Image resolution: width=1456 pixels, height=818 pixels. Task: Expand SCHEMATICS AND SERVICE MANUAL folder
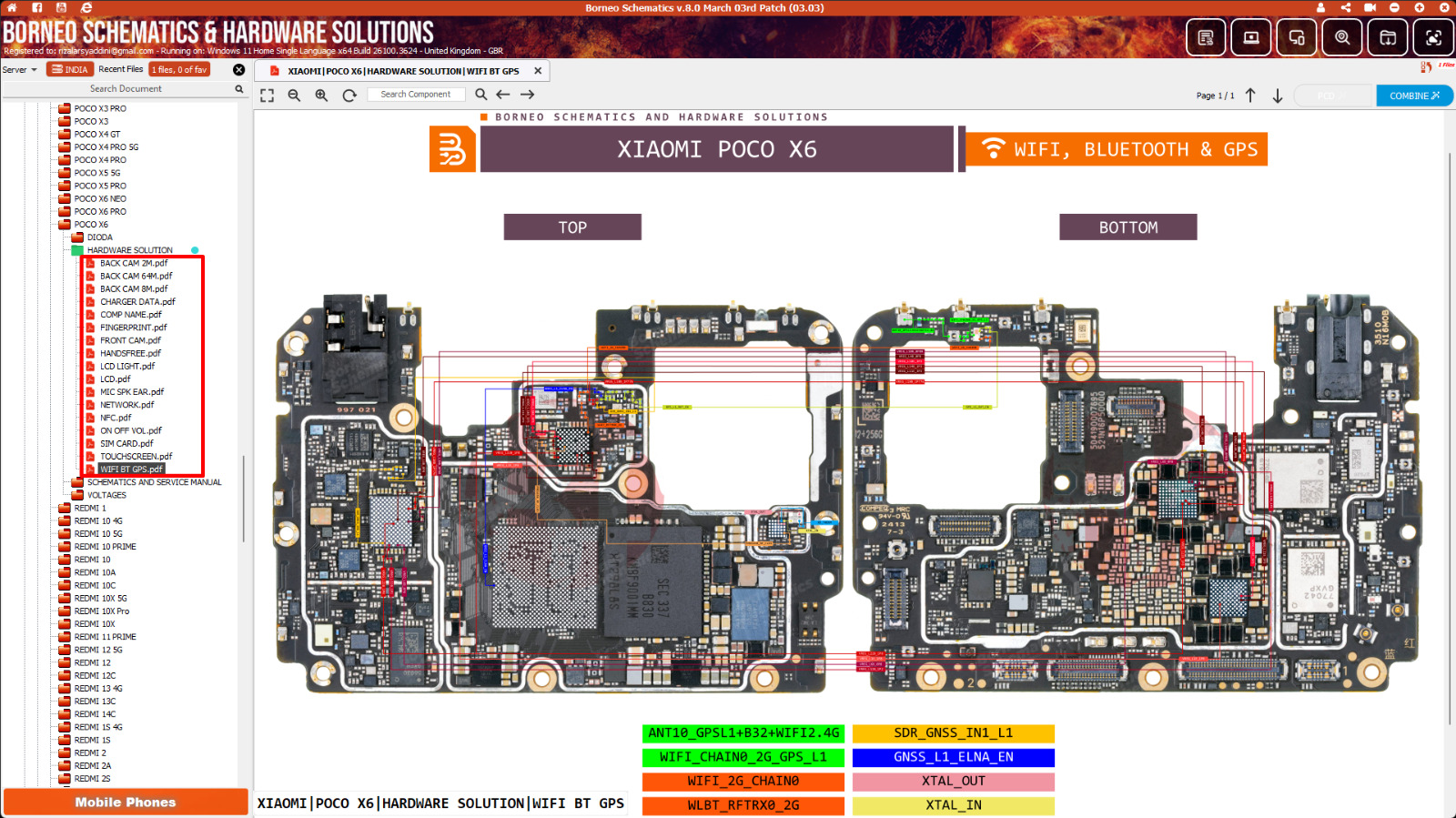click(x=77, y=482)
